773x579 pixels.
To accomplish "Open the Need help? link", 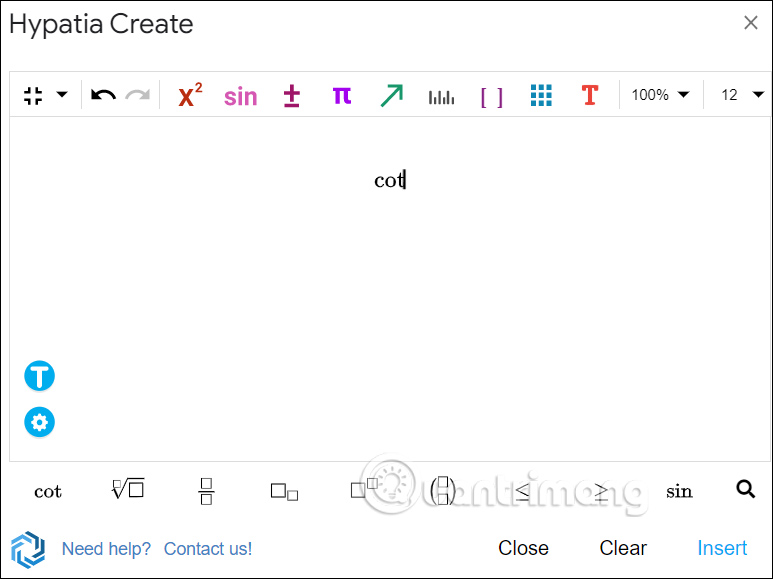I will 106,549.
